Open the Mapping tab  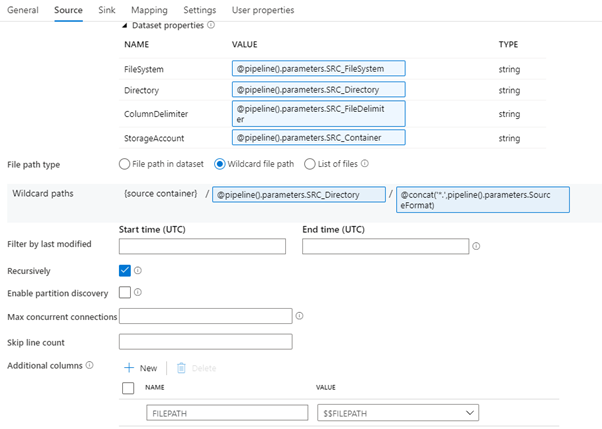(x=149, y=10)
